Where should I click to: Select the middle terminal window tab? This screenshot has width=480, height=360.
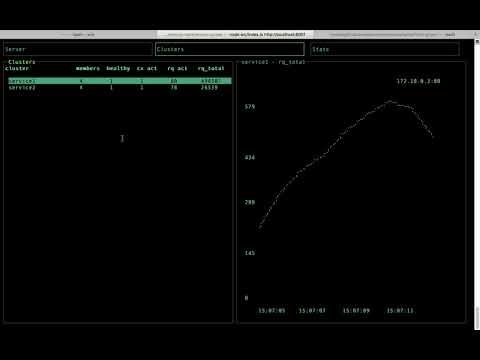tap(235, 34)
